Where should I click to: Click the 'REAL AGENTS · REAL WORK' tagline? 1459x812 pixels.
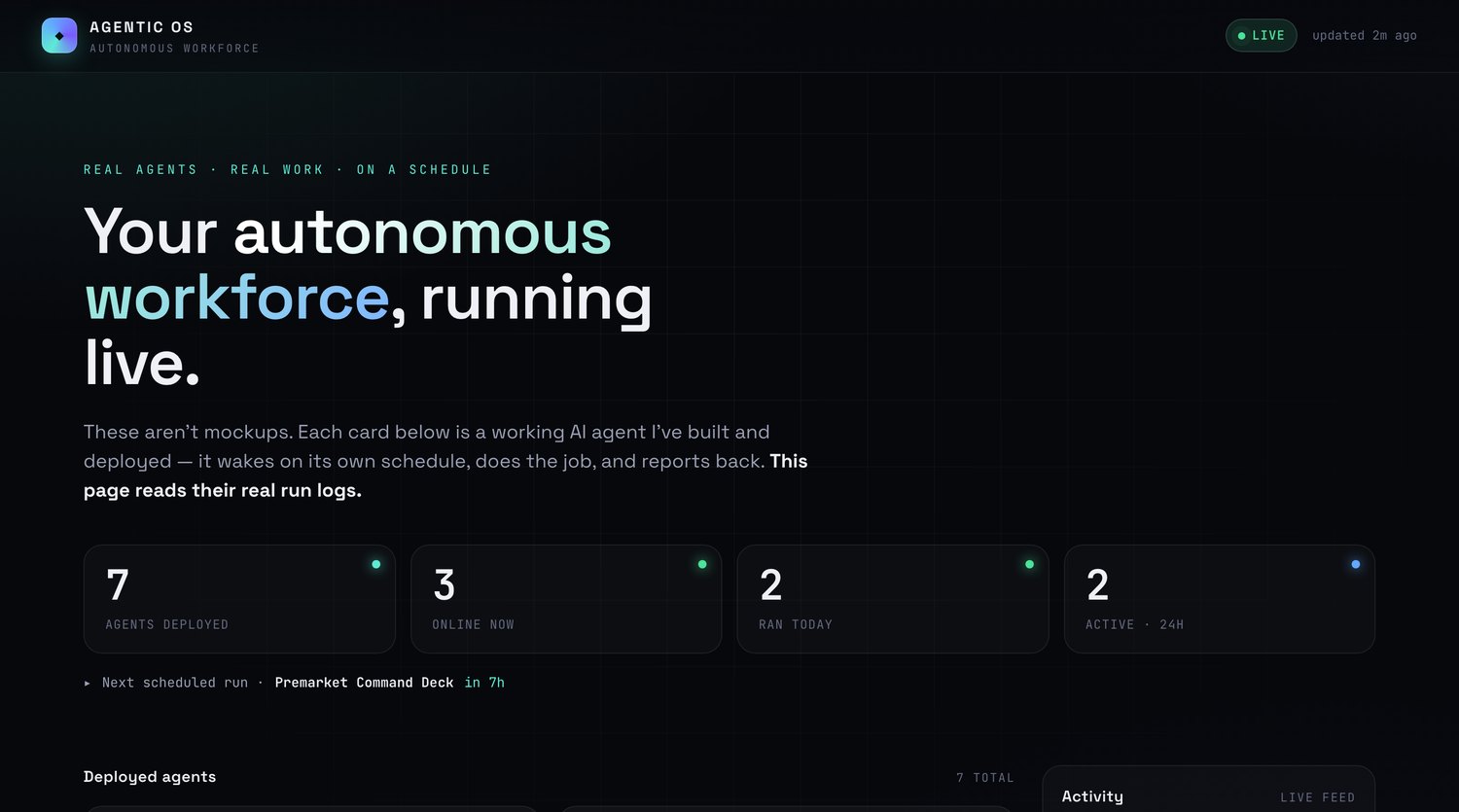[287, 169]
